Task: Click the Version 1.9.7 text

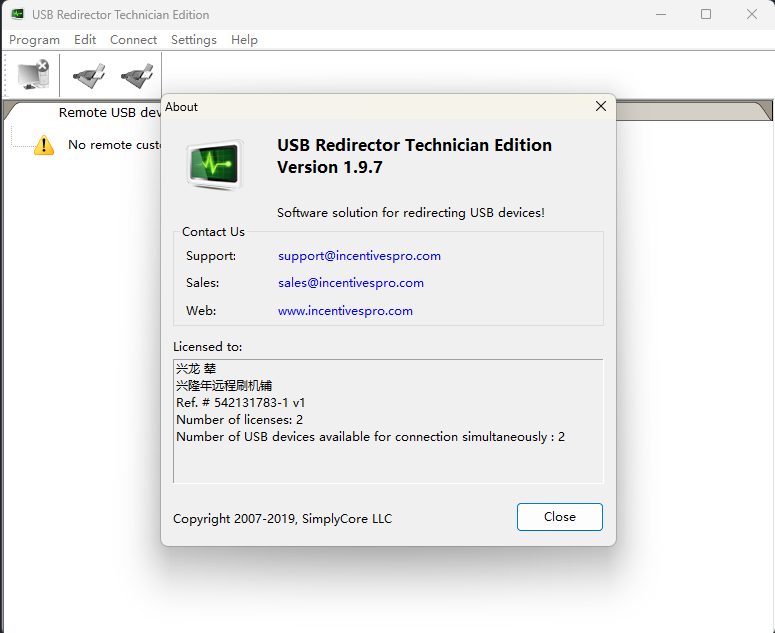Action: tap(330, 168)
